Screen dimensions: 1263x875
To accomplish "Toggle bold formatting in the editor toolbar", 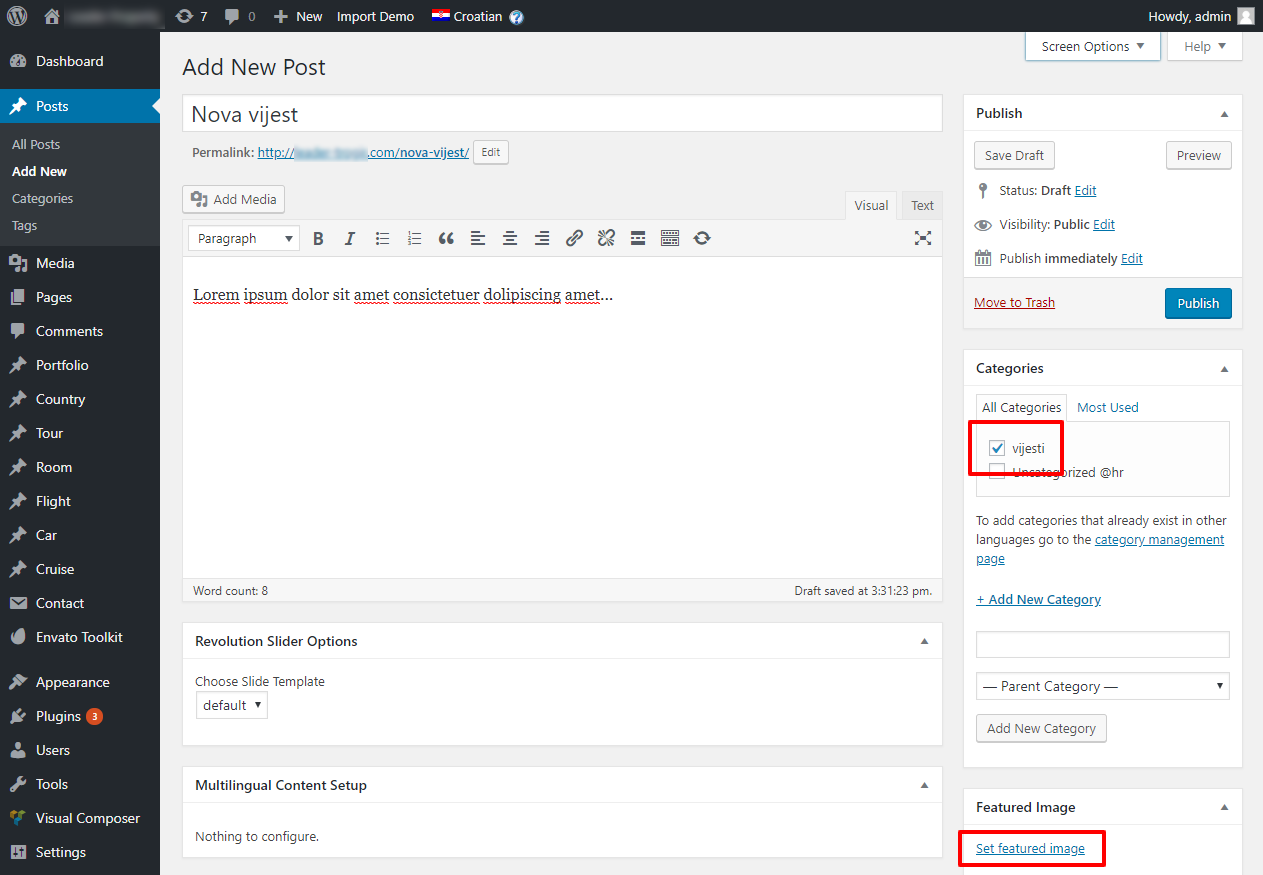I will click(318, 238).
